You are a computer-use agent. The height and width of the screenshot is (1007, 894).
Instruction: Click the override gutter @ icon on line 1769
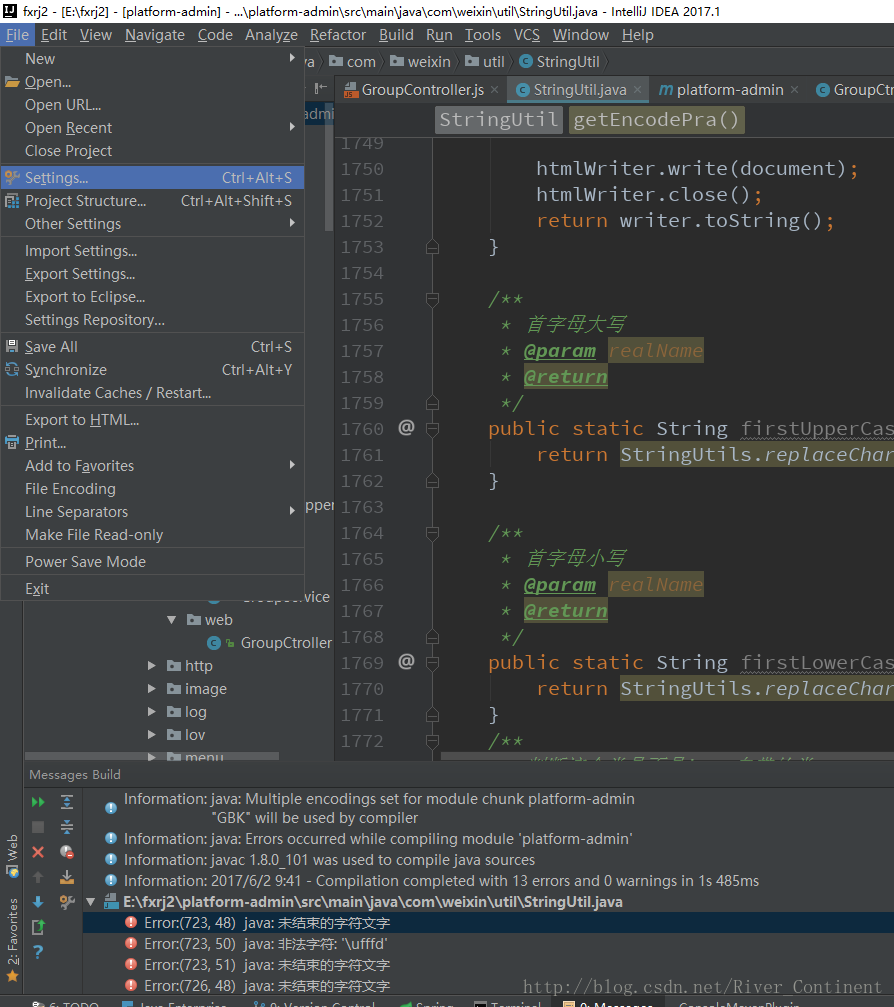pos(407,661)
